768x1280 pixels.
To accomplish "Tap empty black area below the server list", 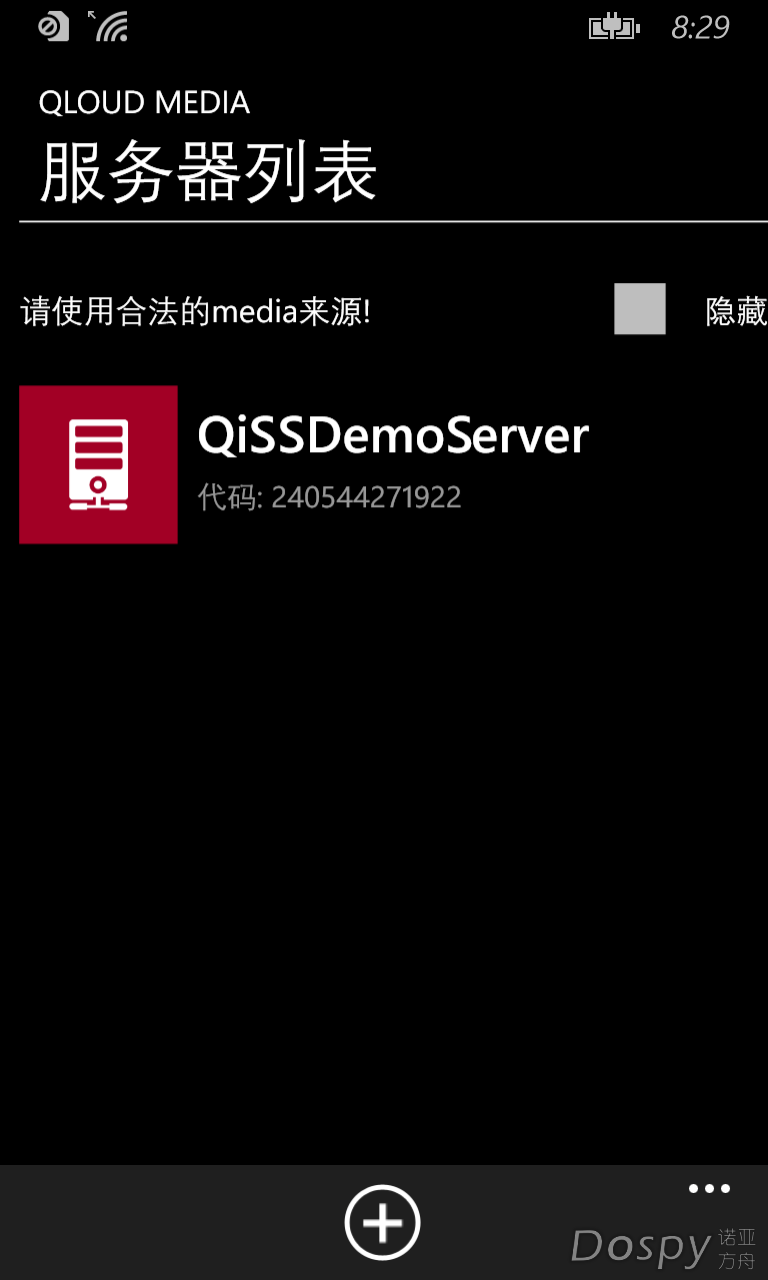I will 384,850.
